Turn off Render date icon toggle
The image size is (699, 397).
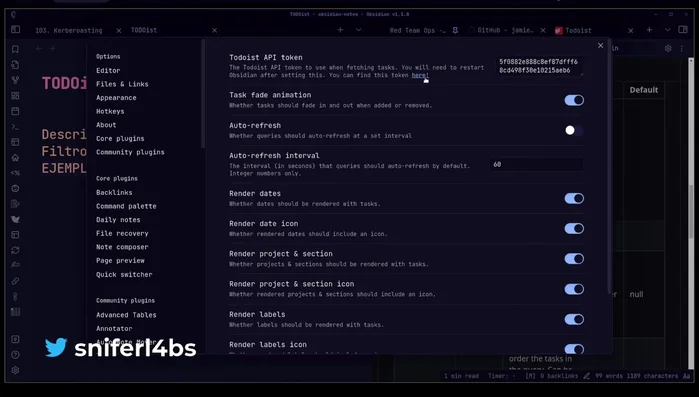pos(574,229)
